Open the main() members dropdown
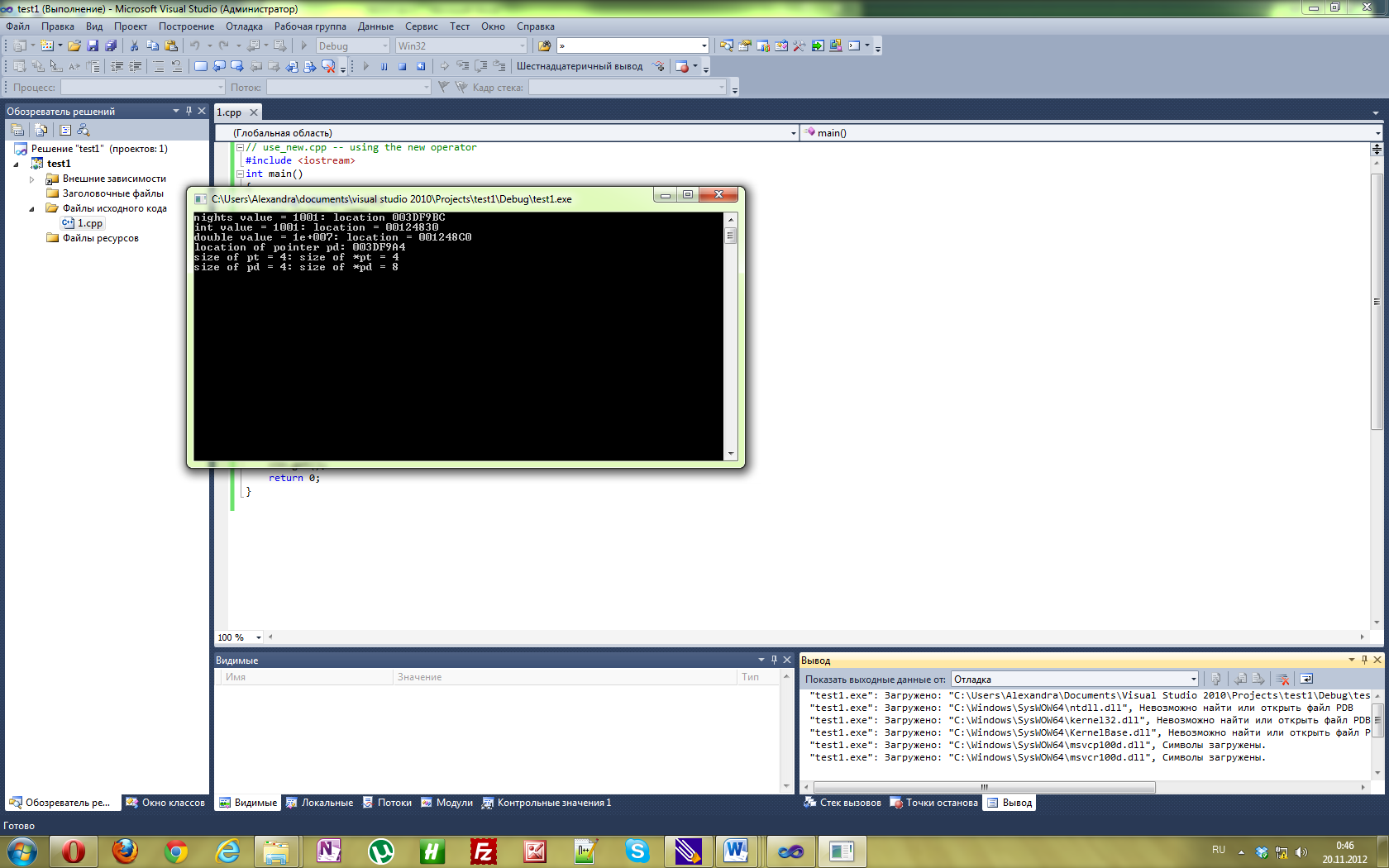This screenshot has width=1389, height=868. click(x=1091, y=132)
